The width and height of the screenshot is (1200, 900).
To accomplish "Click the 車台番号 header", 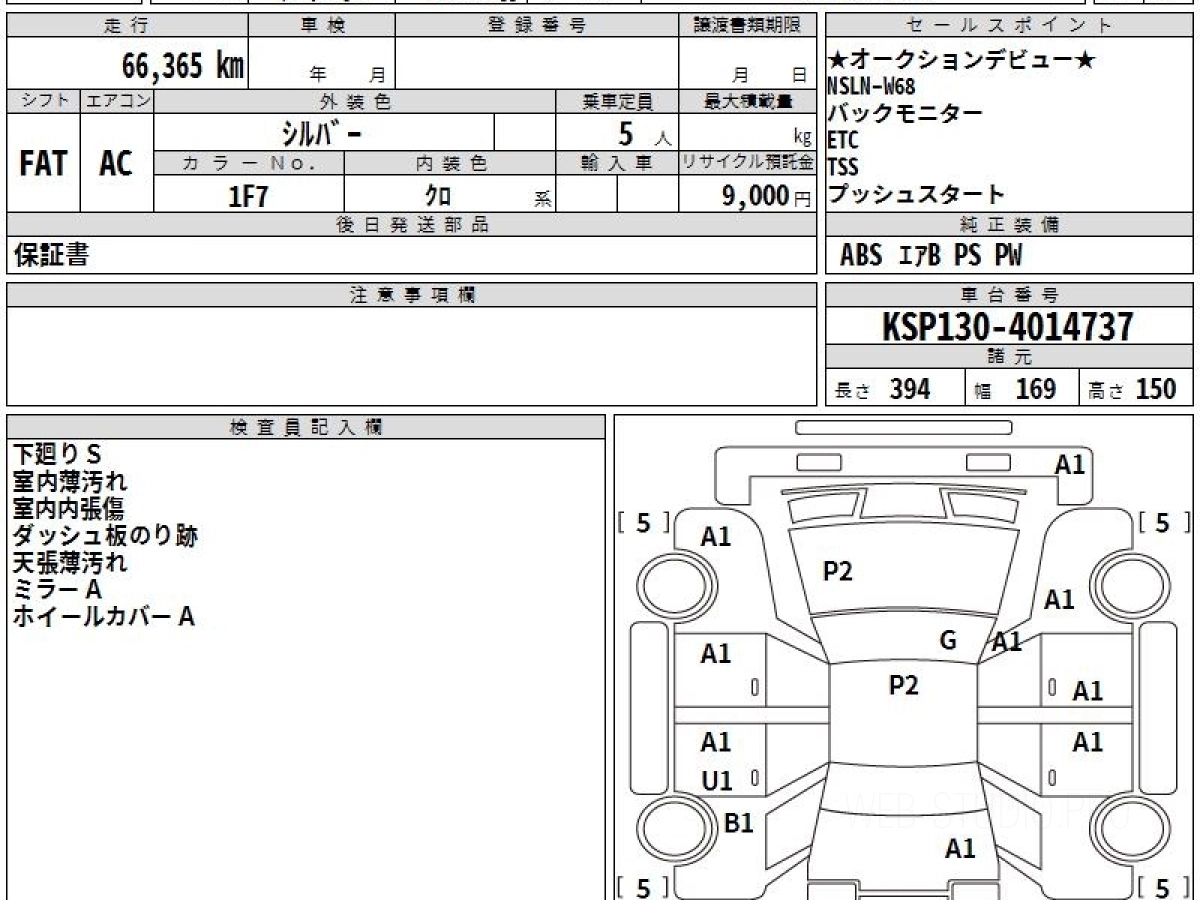I will [1010, 295].
